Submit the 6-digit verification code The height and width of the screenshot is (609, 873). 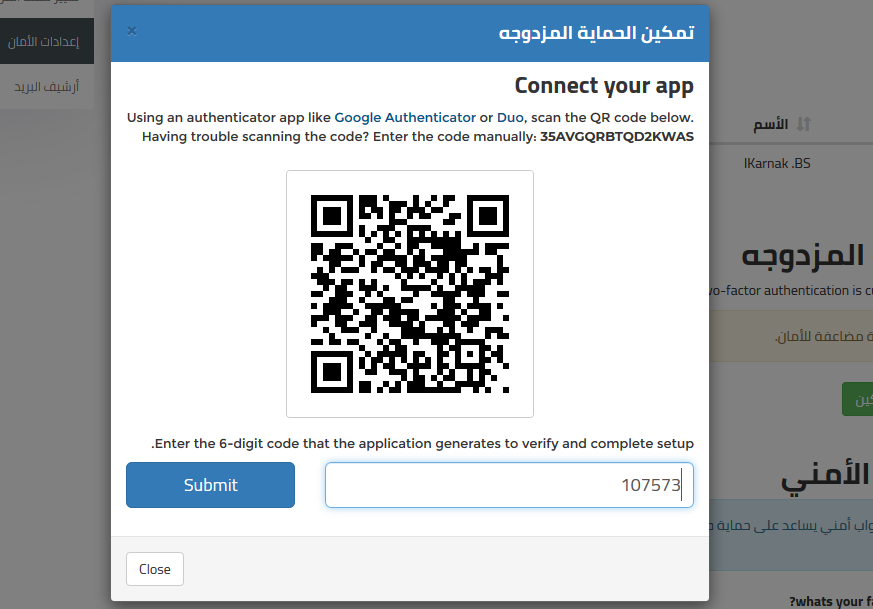pos(210,485)
